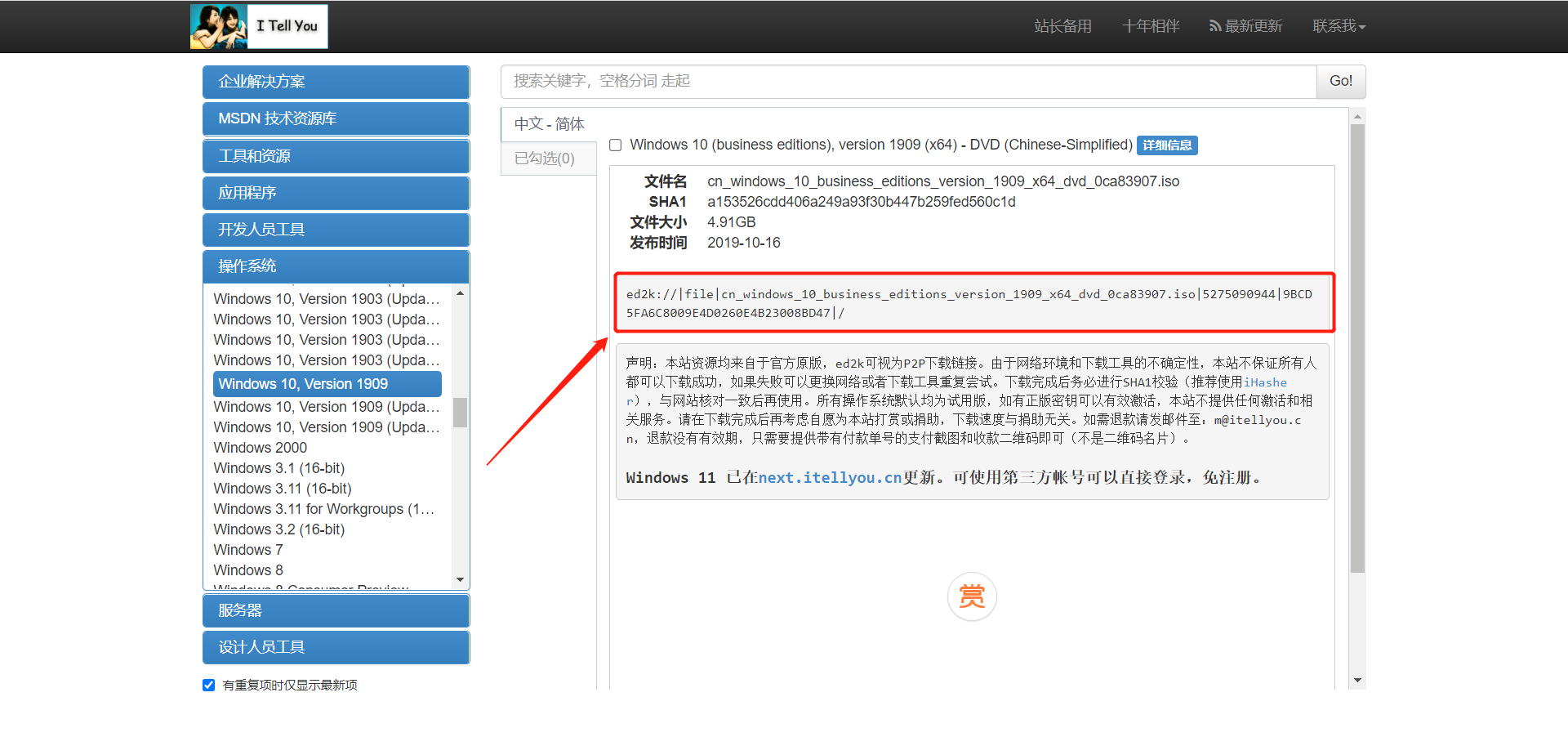Click the version list scrollbar down arrow
This screenshot has width=1568, height=737.
pyautogui.click(x=460, y=579)
